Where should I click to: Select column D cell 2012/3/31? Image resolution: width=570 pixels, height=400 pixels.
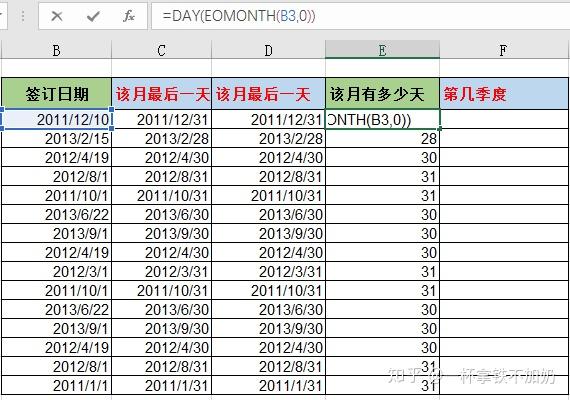pos(268,271)
